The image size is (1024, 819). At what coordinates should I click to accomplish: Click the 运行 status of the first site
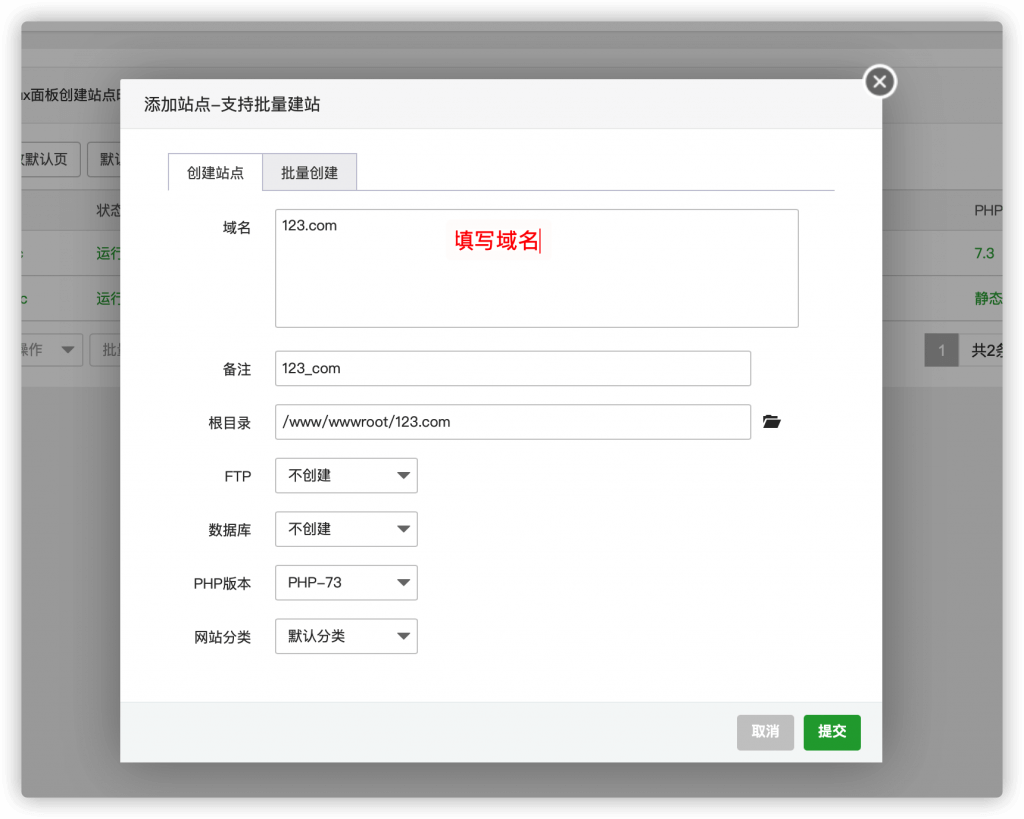tap(108, 253)
